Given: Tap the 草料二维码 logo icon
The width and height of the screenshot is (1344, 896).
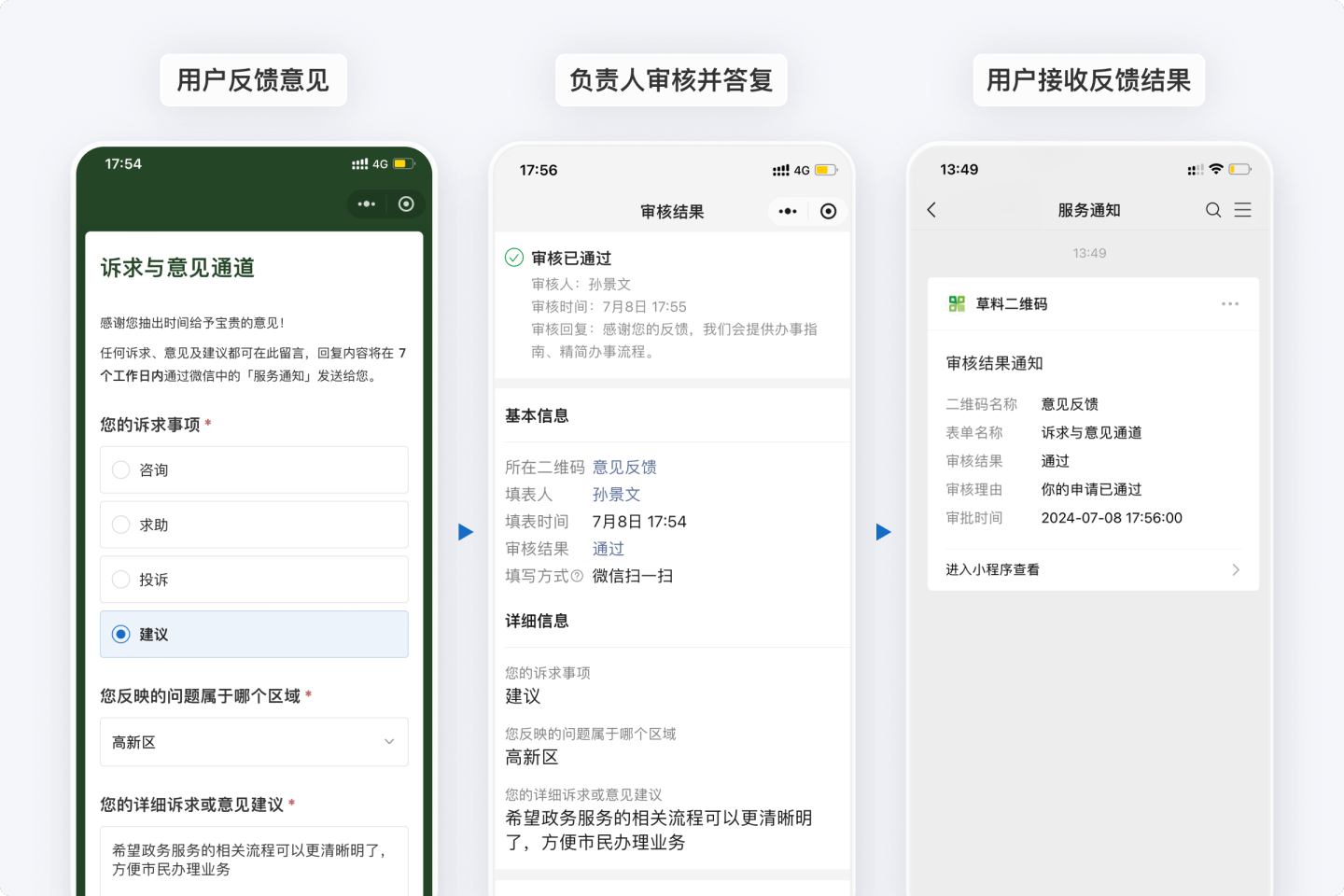Looking at the screenshot, I should click(957, 303).
